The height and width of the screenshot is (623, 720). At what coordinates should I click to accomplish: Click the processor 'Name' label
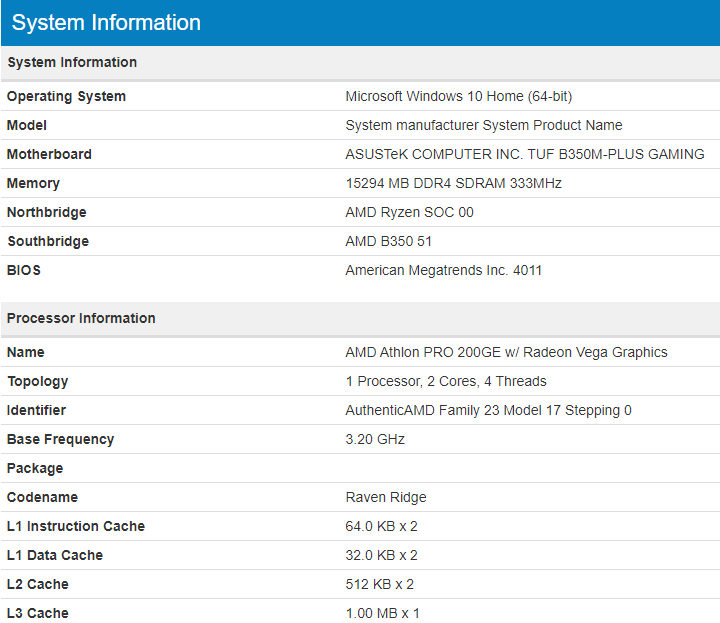tap(26, 352)
